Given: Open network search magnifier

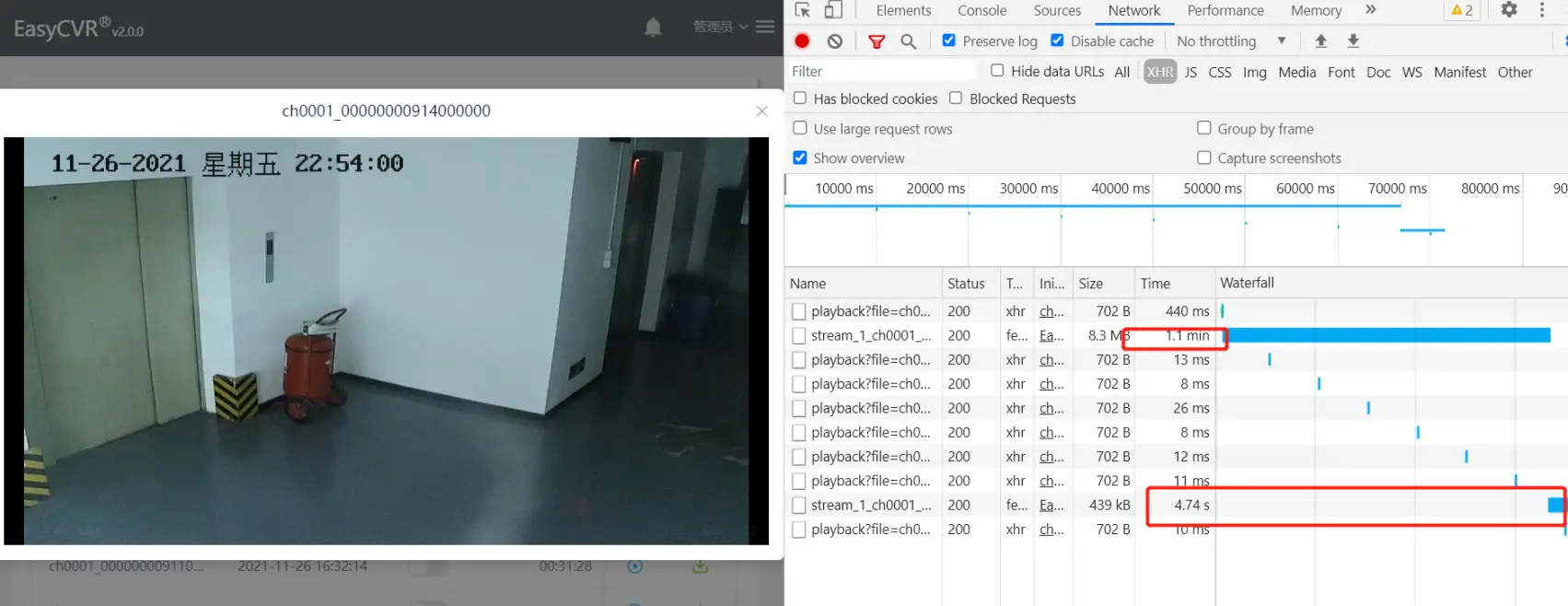Looking at the screenshot, I should coord(908,41).
